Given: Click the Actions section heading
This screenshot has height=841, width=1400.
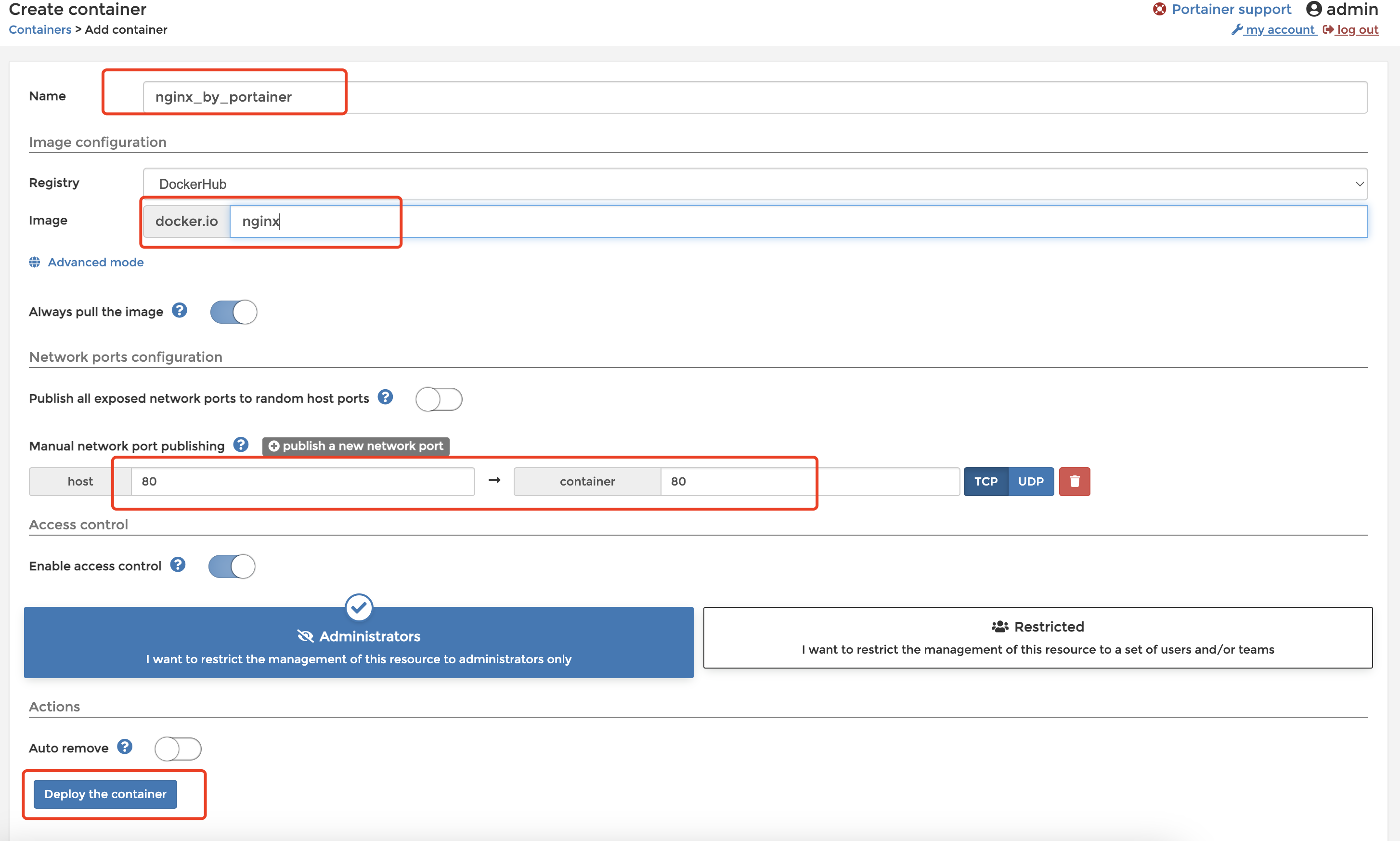Looking at the screenshot, I should click(x=54, y=707).
